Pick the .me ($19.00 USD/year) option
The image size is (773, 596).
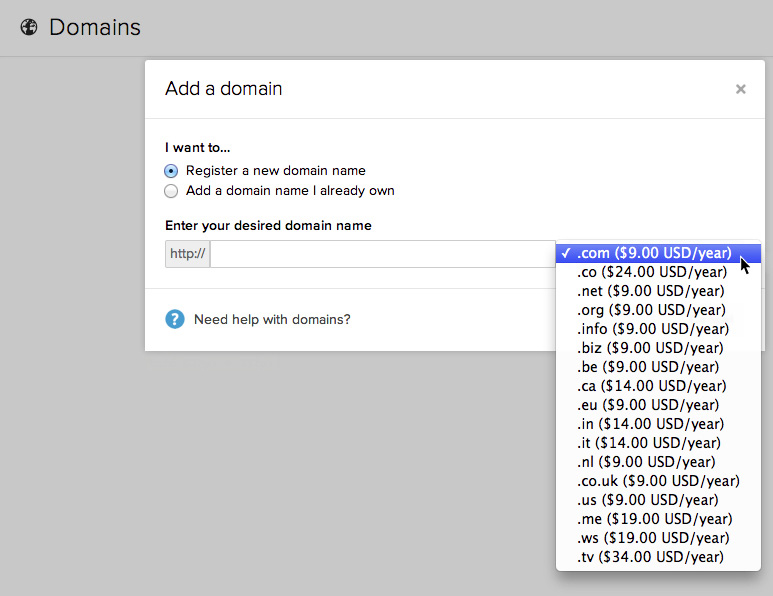pos(658,519)
